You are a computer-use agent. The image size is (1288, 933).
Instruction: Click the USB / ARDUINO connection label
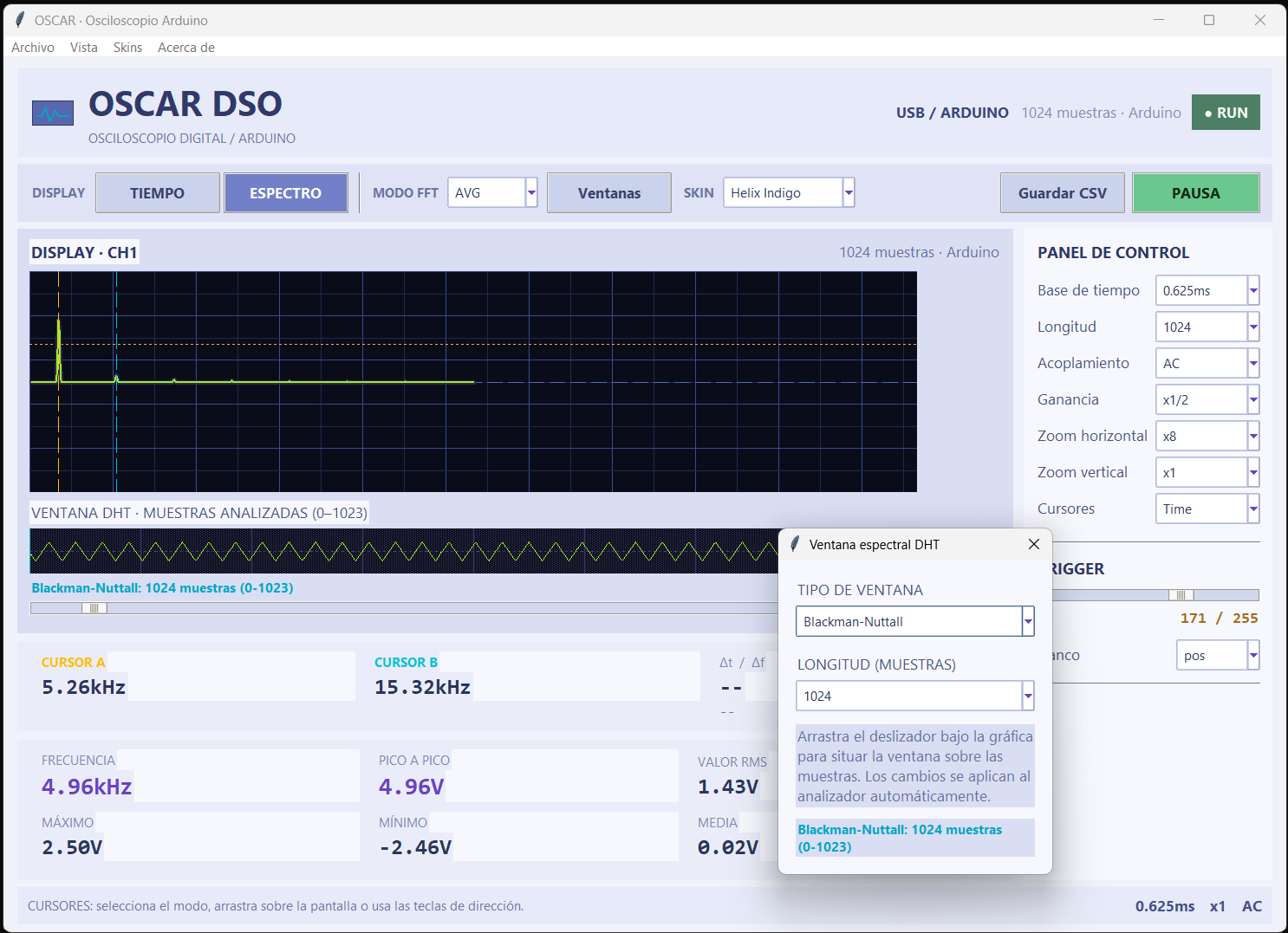[953, 113]
